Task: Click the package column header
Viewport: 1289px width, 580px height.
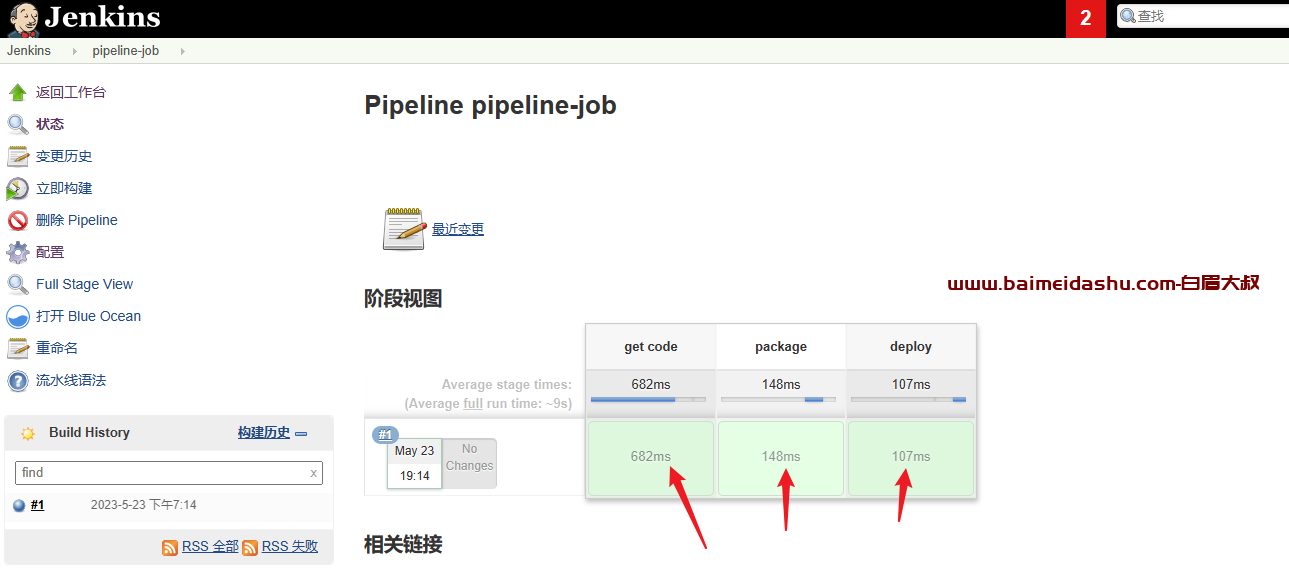Action: (781, 347)
